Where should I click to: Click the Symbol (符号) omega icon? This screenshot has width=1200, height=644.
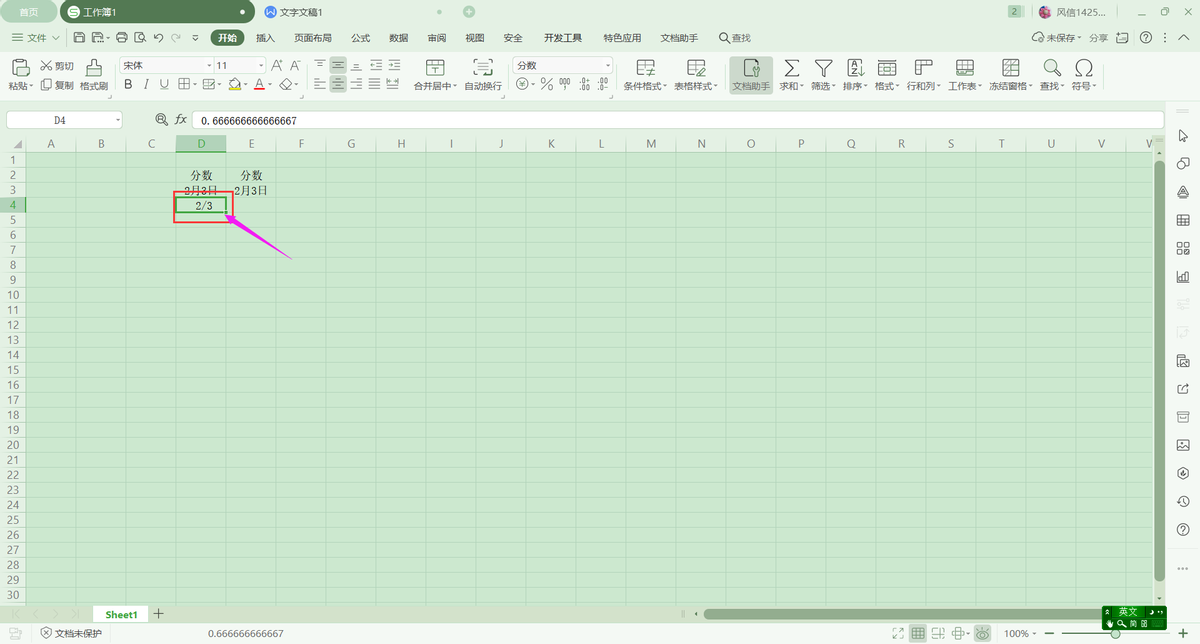click(x=1083, y=68)
